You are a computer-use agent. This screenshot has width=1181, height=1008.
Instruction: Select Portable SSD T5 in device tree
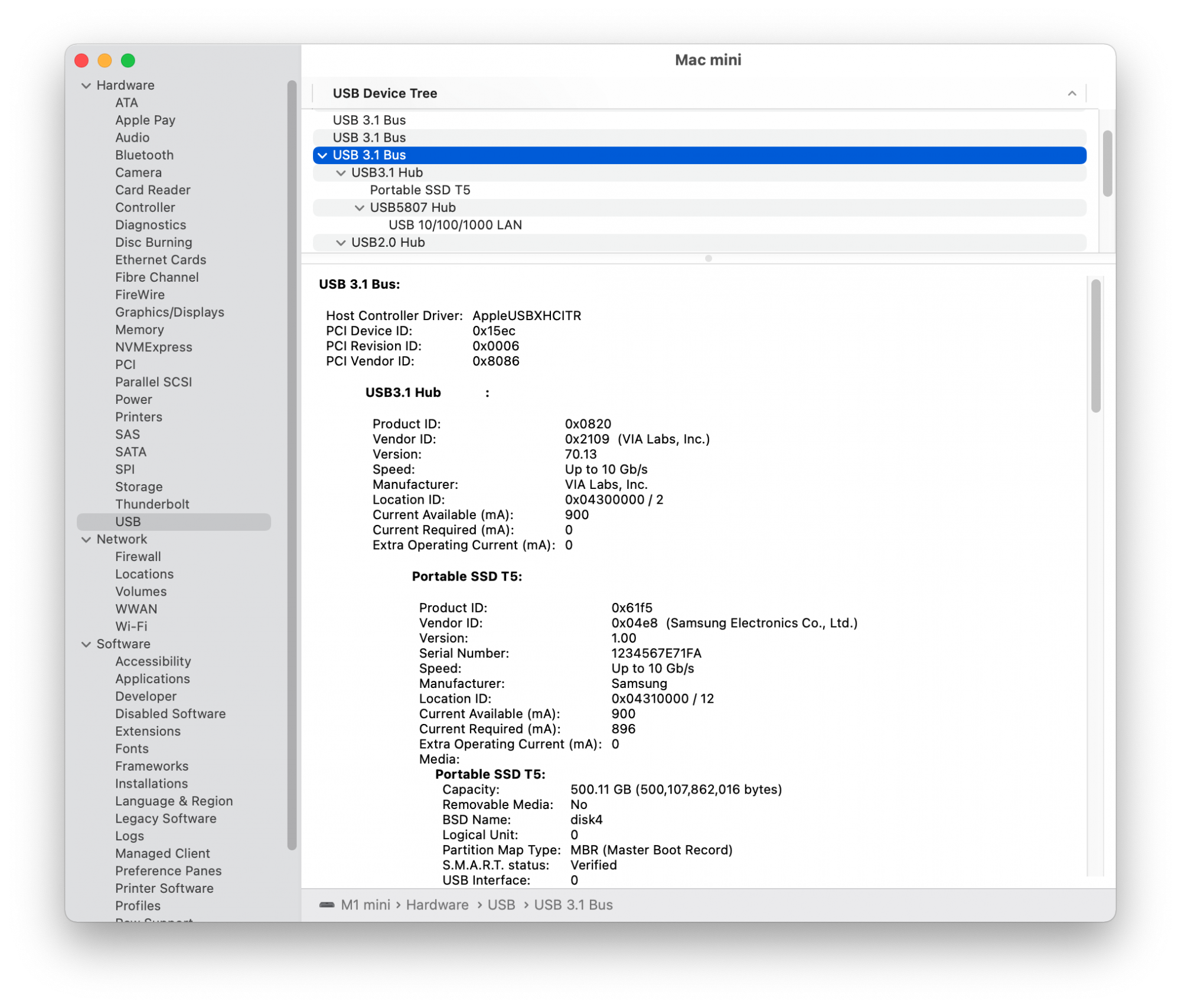click(420, 190)
